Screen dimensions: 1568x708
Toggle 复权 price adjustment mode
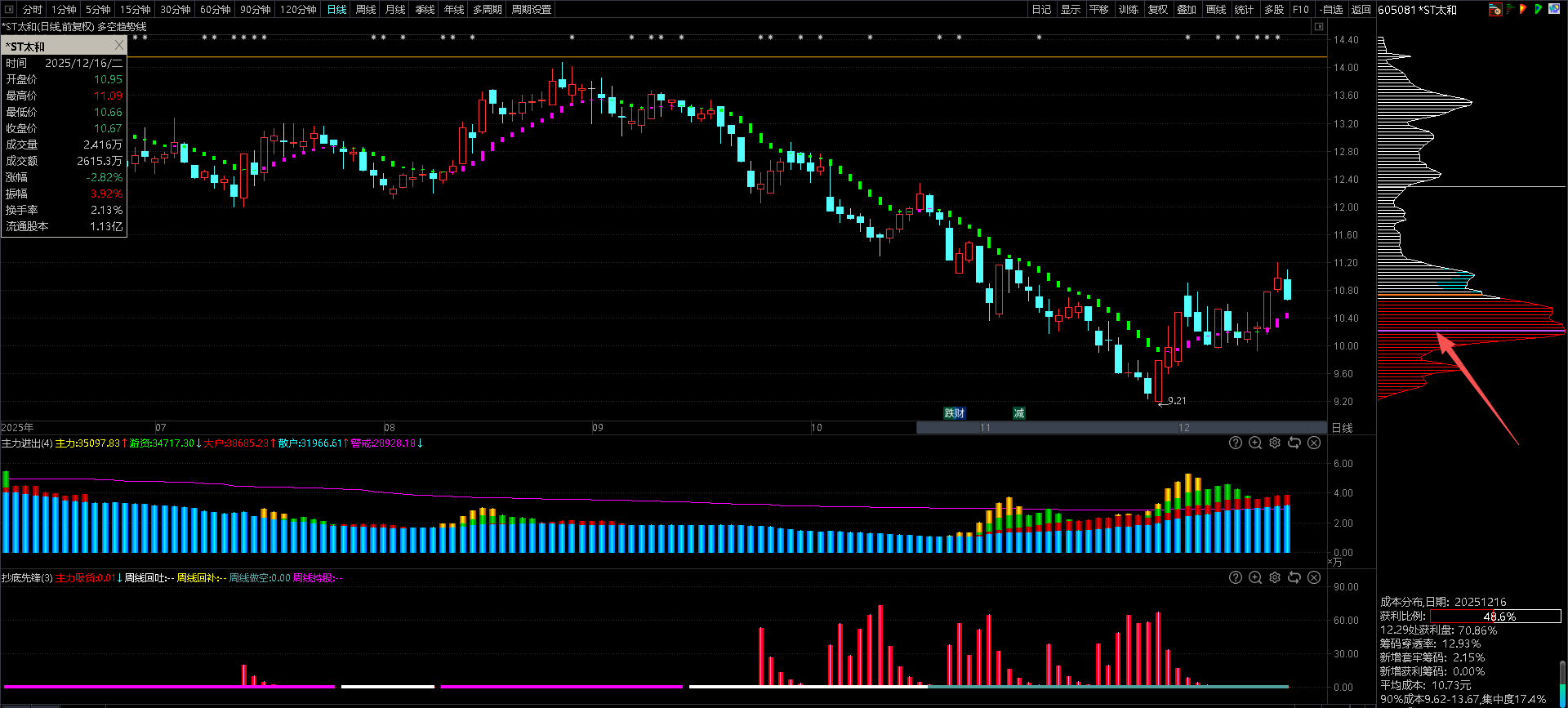[x=1157, y=9]
